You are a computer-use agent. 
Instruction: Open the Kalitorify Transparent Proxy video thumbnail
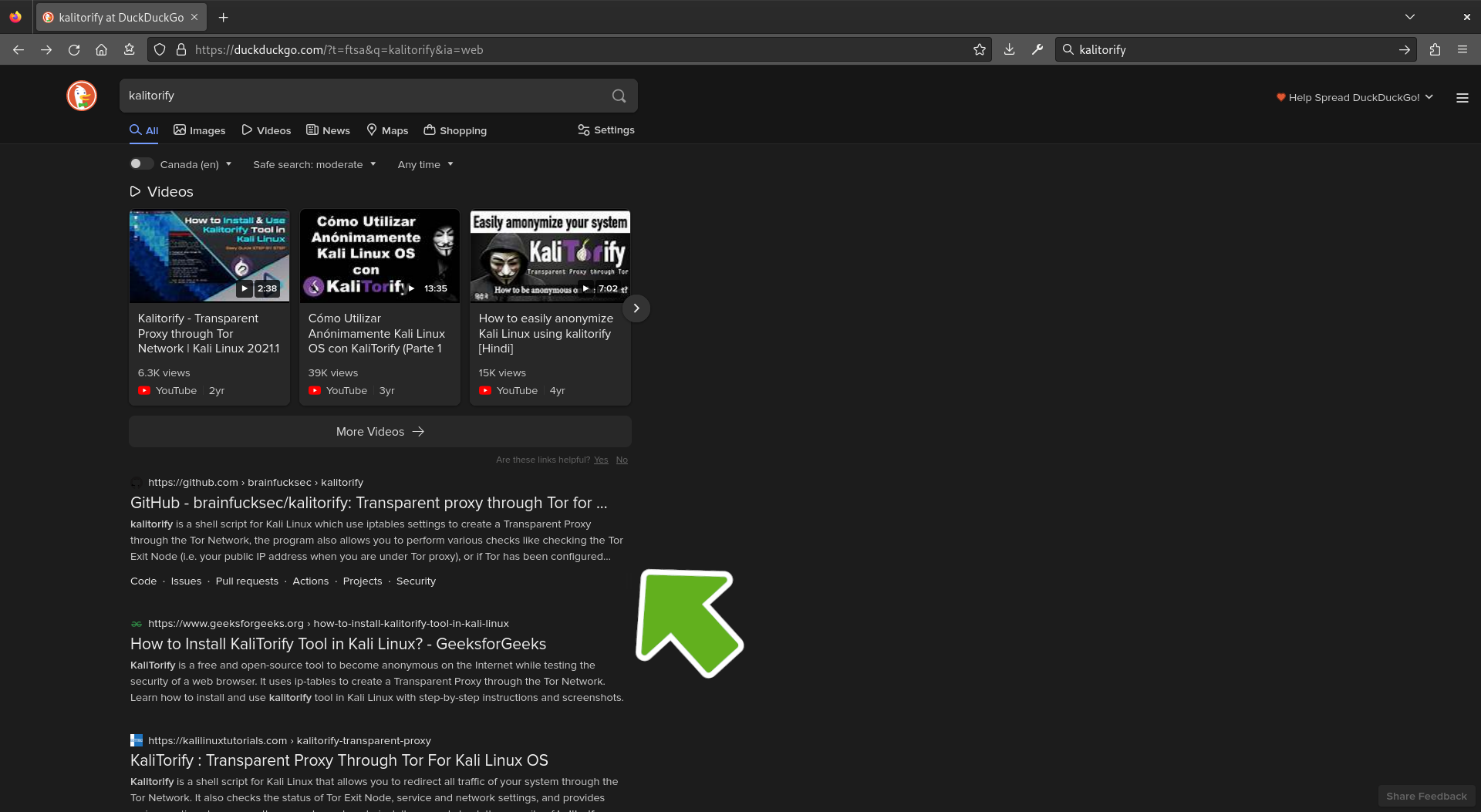[209, 256]
